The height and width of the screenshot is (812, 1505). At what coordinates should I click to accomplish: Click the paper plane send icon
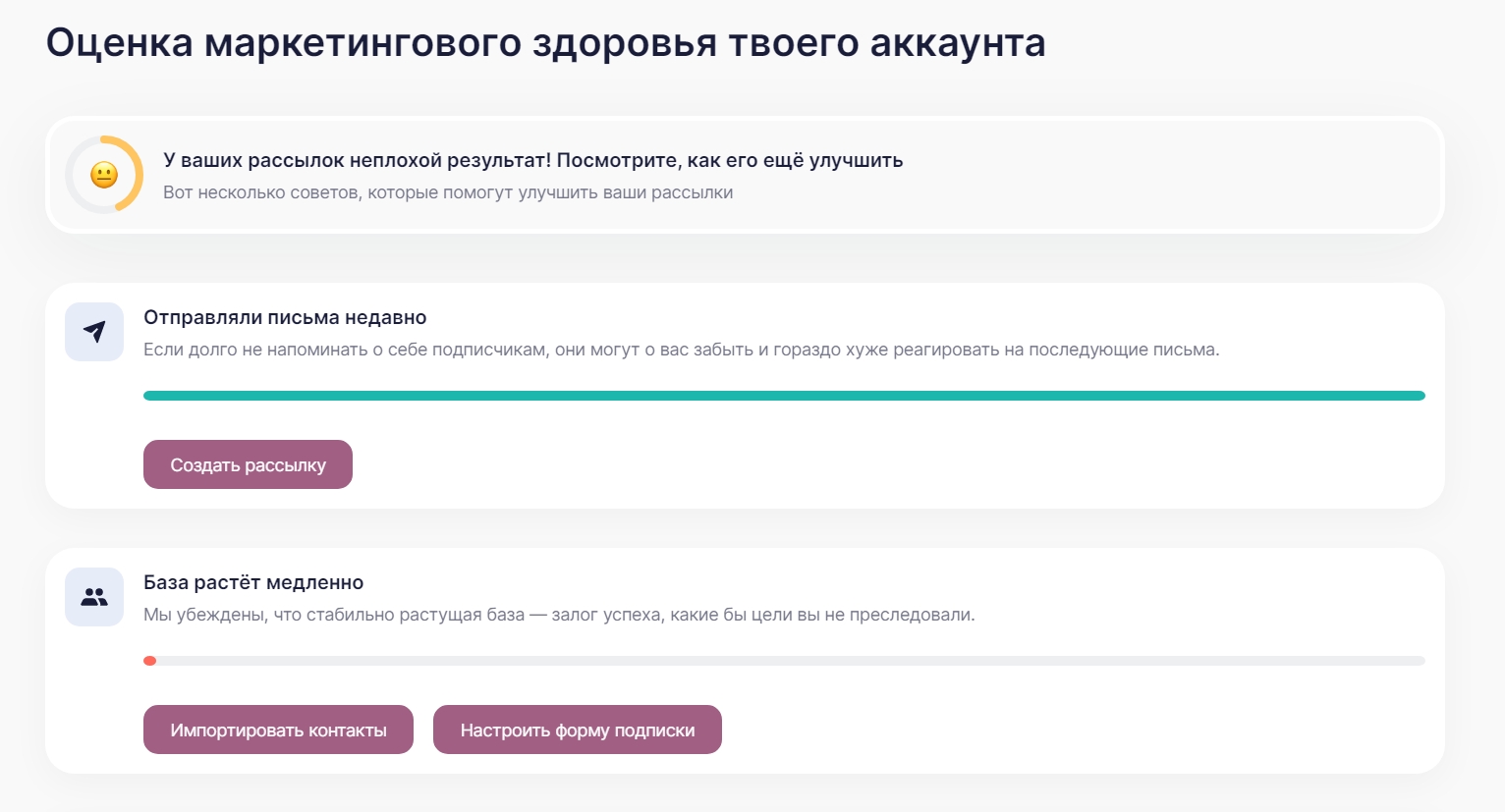94,332
